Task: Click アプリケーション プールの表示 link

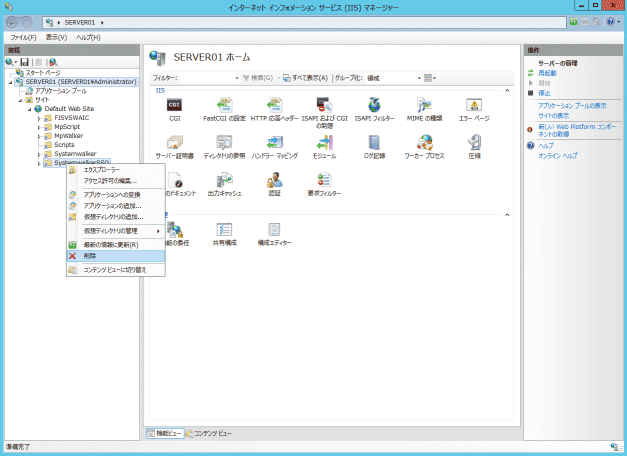Action: pyautogui.click(x=572, y=106)
